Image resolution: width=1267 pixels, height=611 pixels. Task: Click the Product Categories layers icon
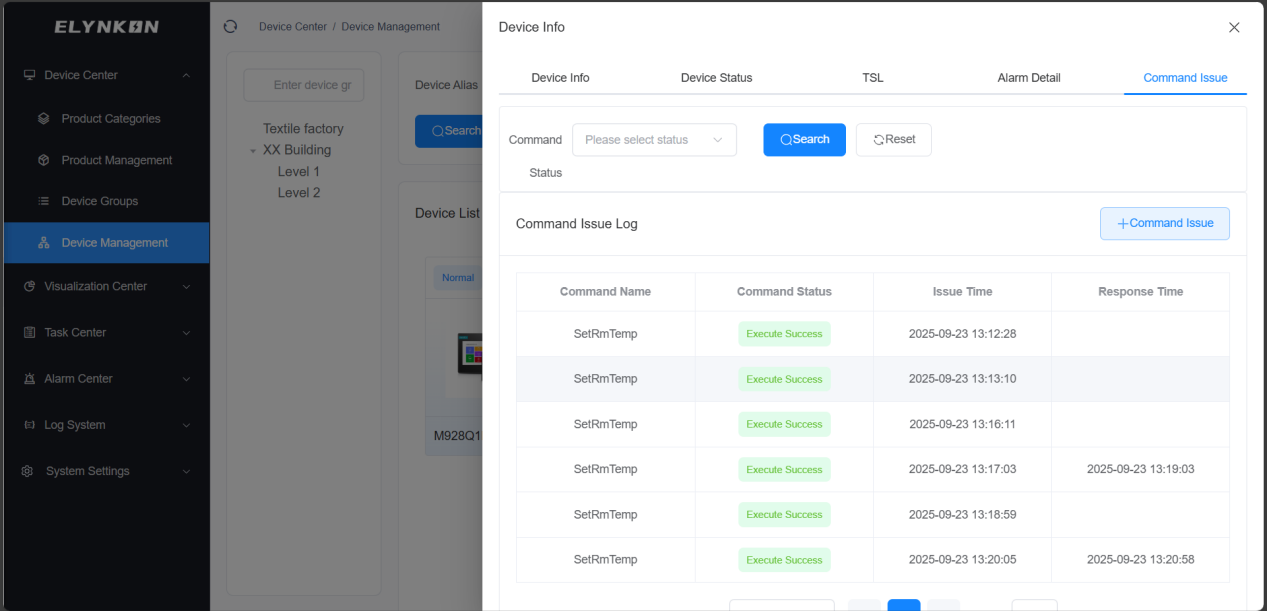[x=43, y=118]
